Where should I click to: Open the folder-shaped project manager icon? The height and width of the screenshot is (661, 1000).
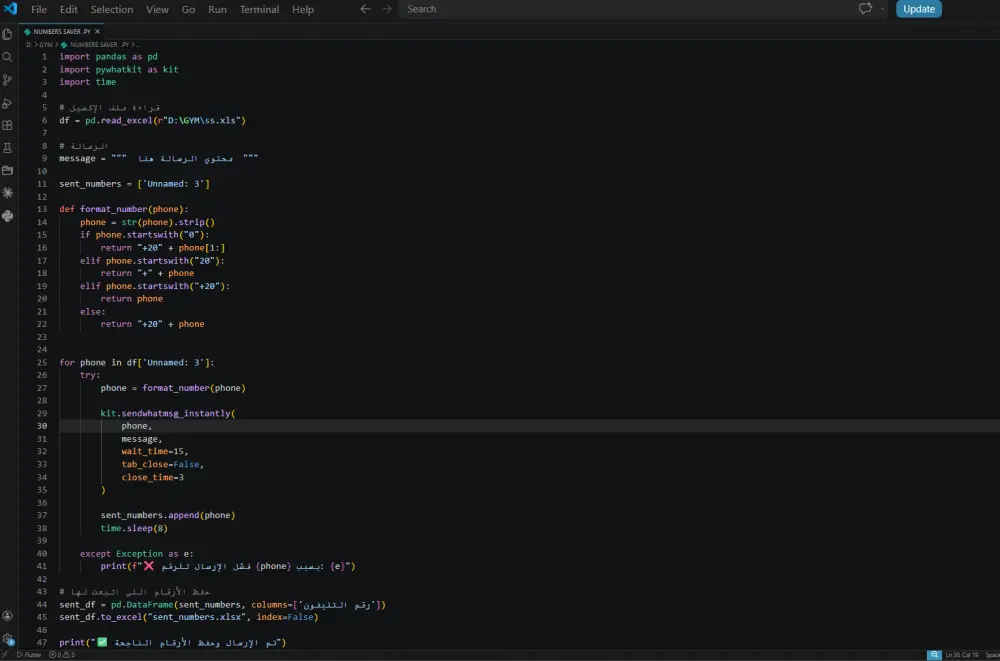pos(8,170)
